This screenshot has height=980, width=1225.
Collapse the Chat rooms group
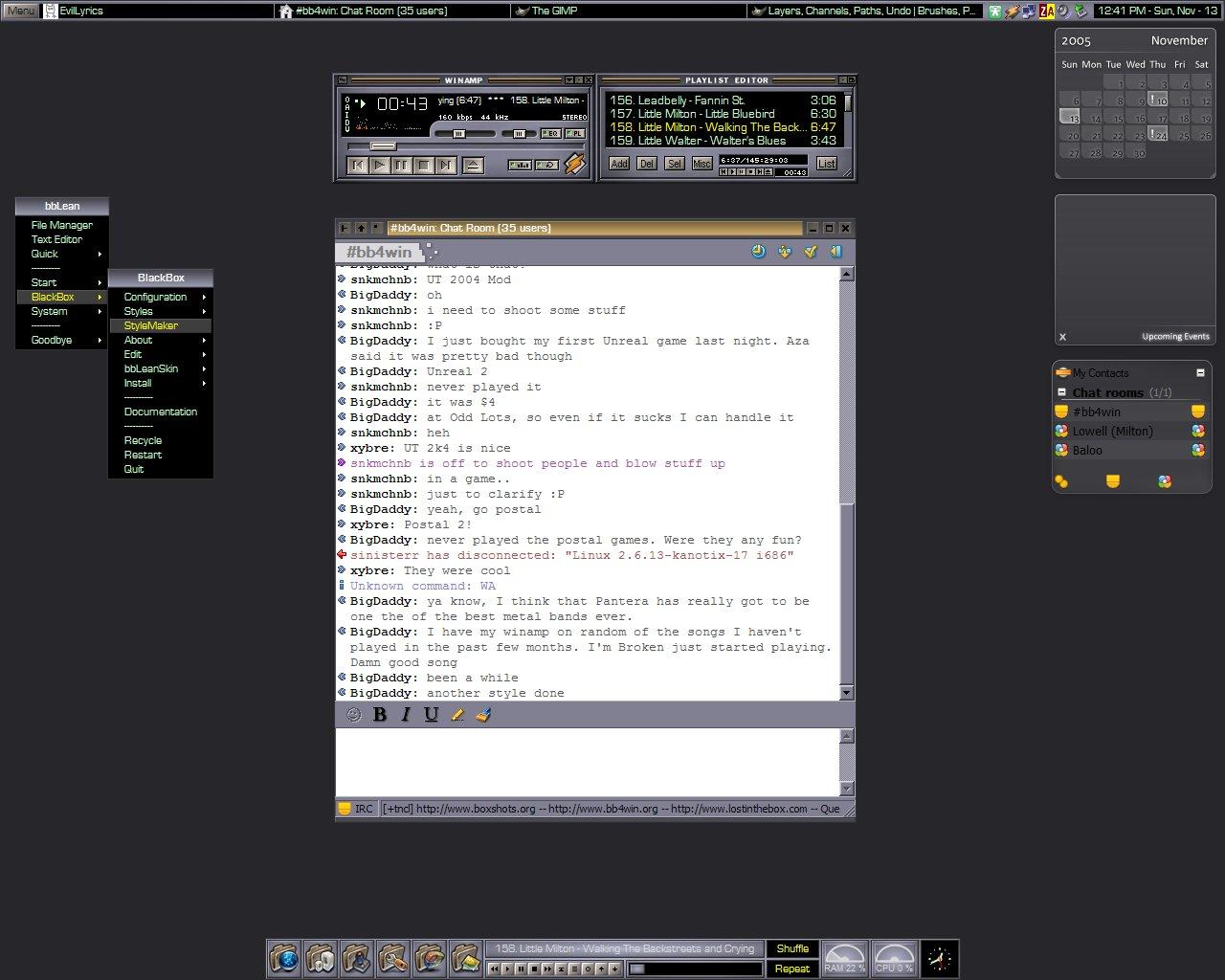click(1061, 392)
